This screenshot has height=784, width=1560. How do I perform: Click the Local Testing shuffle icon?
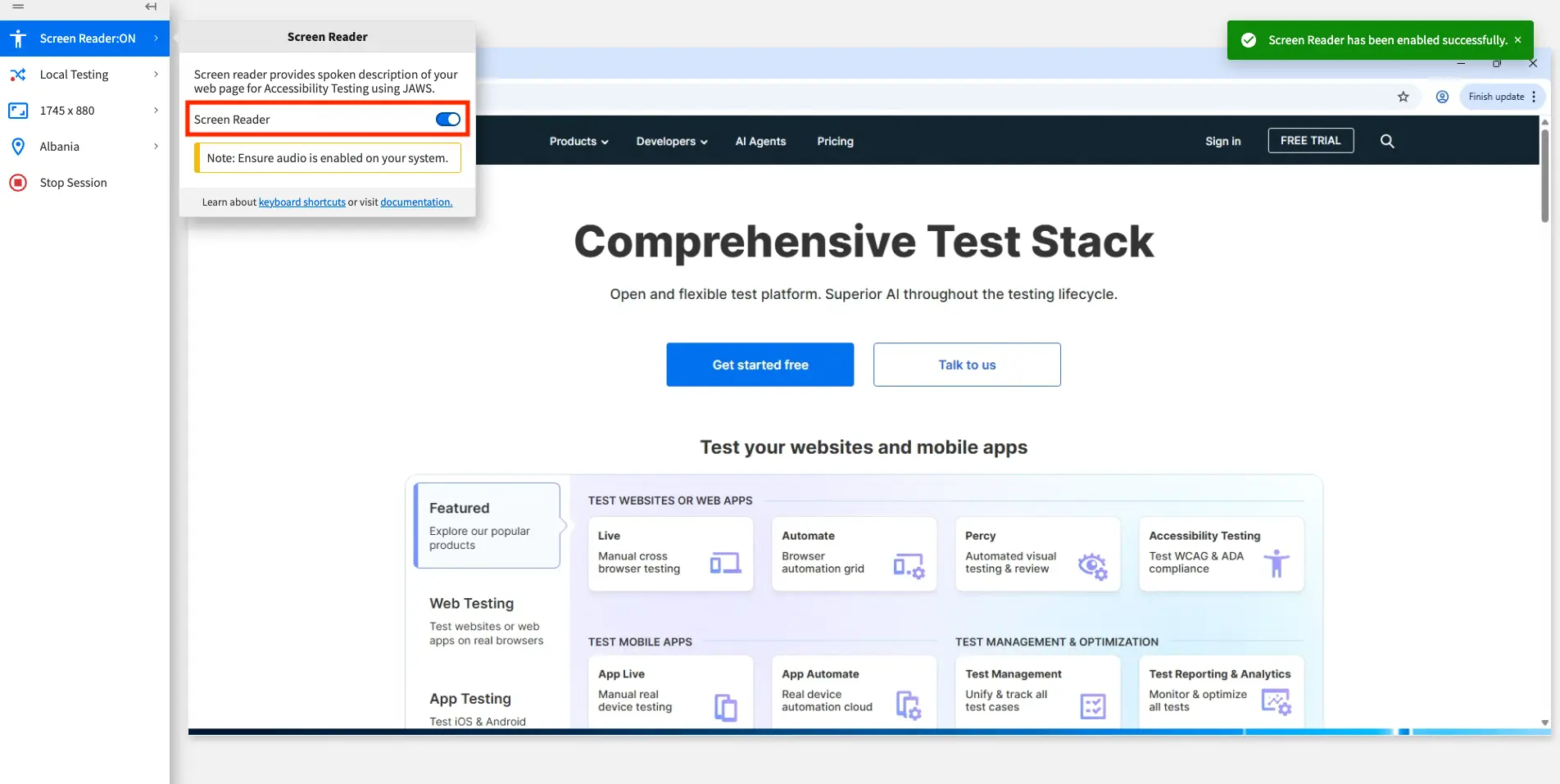(18, 75)
